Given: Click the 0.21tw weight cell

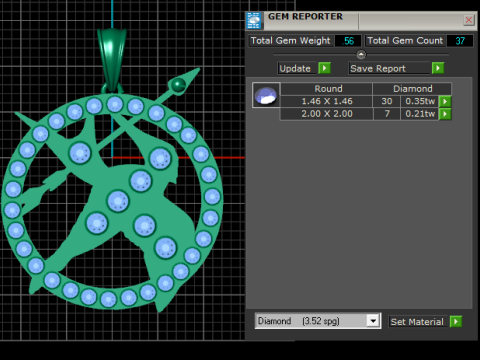Looking at the screenshot, I should [x=420, y=114].
